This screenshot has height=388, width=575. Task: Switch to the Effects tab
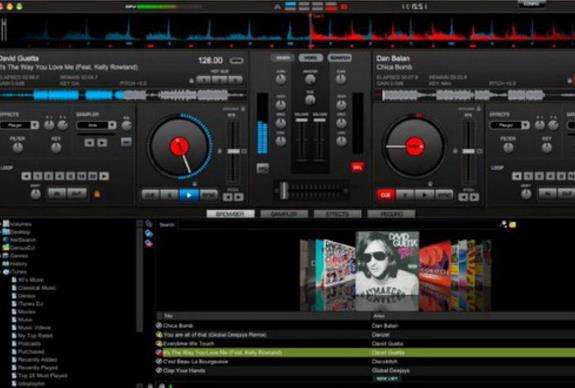click(x=337, y=214)
